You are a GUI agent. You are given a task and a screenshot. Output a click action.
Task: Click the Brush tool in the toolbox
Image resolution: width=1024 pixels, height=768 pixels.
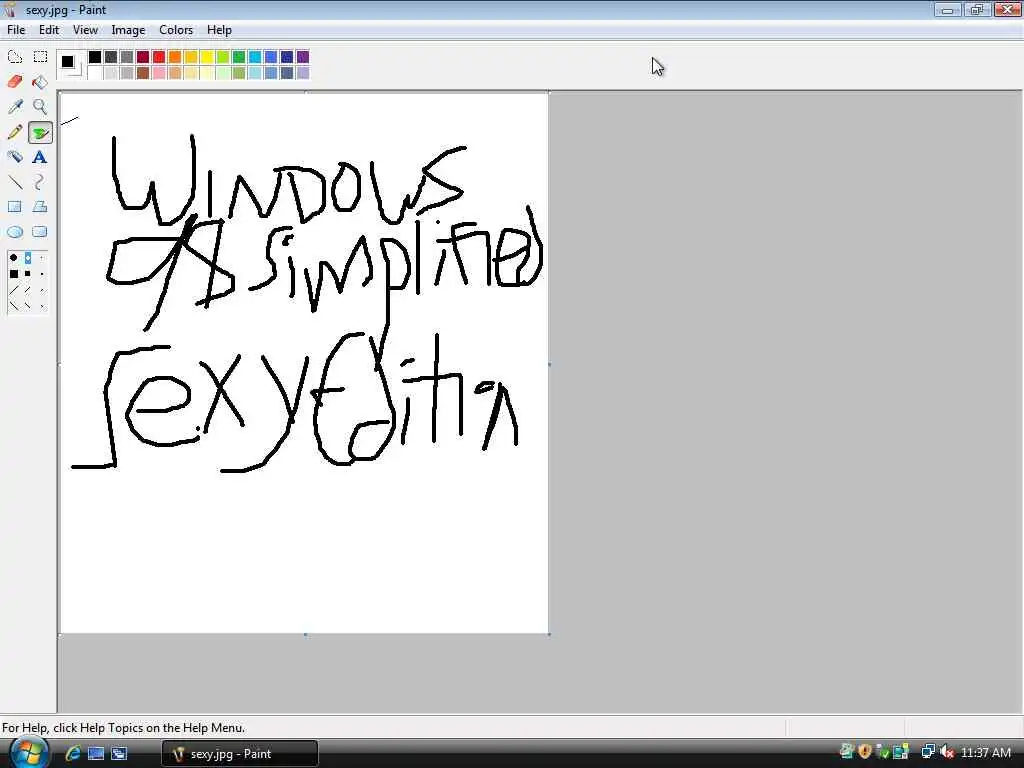[40, 132]
